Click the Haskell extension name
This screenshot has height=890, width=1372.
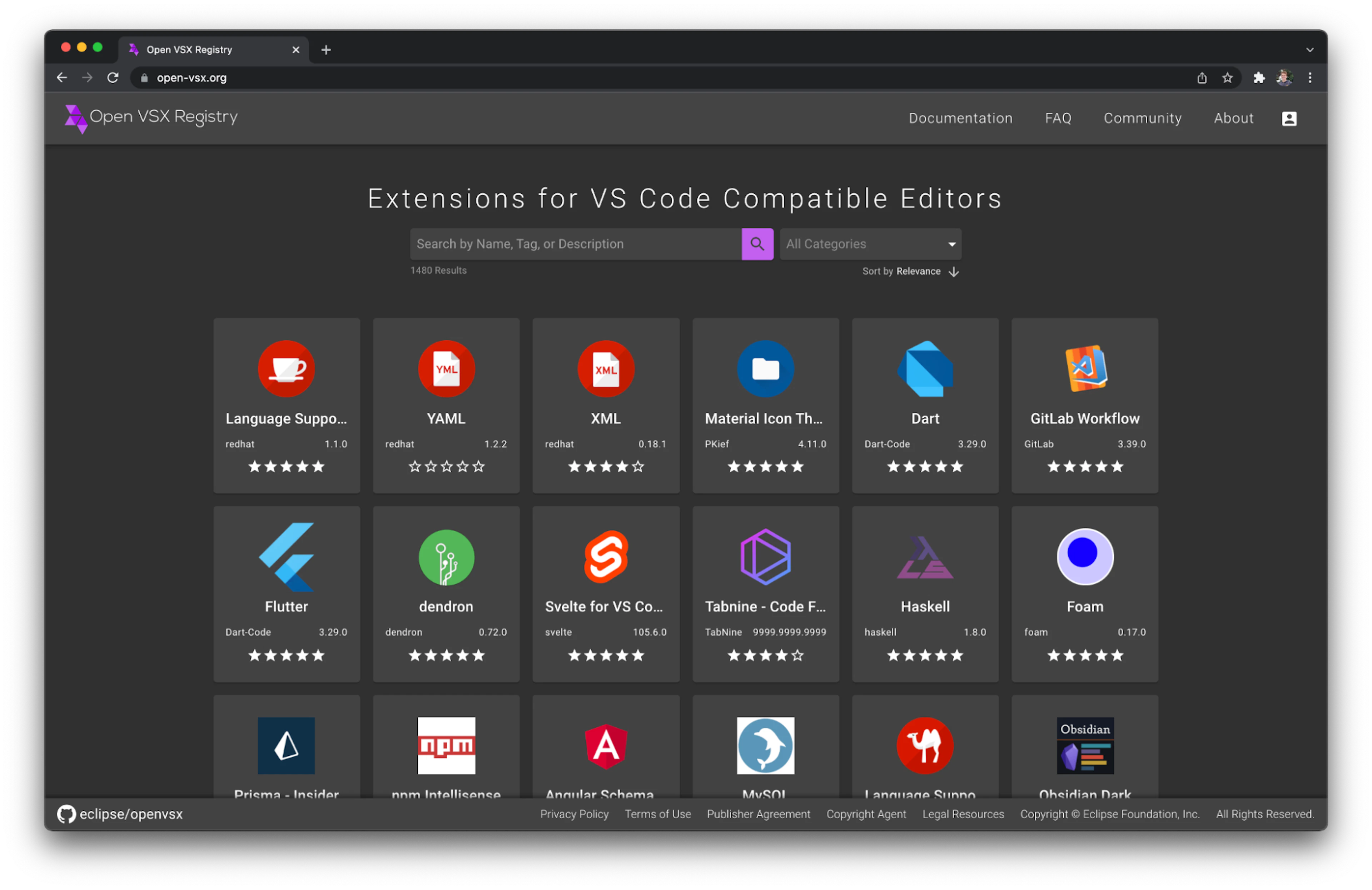click(925, 606)
